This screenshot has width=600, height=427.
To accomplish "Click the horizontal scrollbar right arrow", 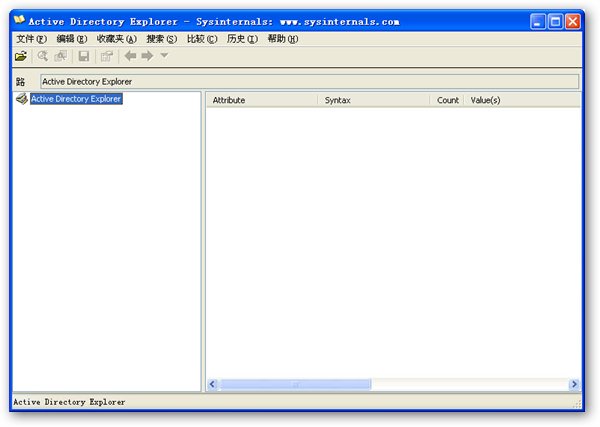I will (x=574, y=384).
